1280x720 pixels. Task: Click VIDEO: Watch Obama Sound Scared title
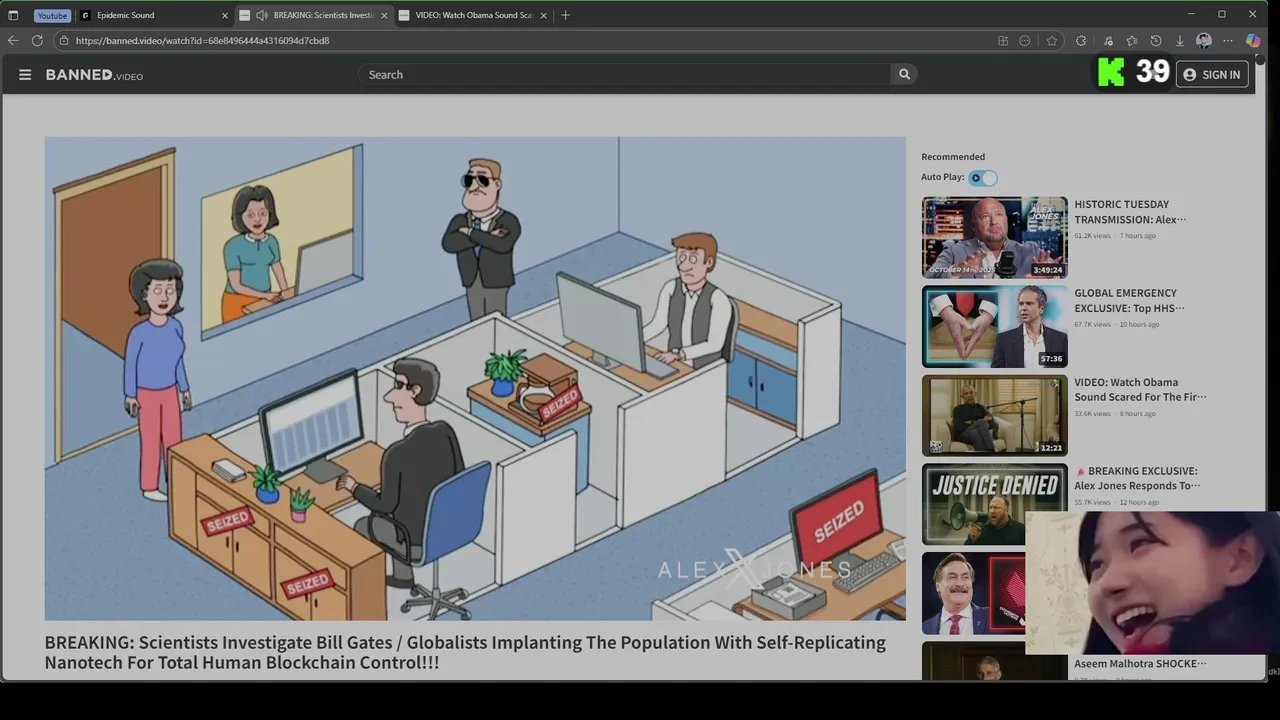coord(1140,390)
